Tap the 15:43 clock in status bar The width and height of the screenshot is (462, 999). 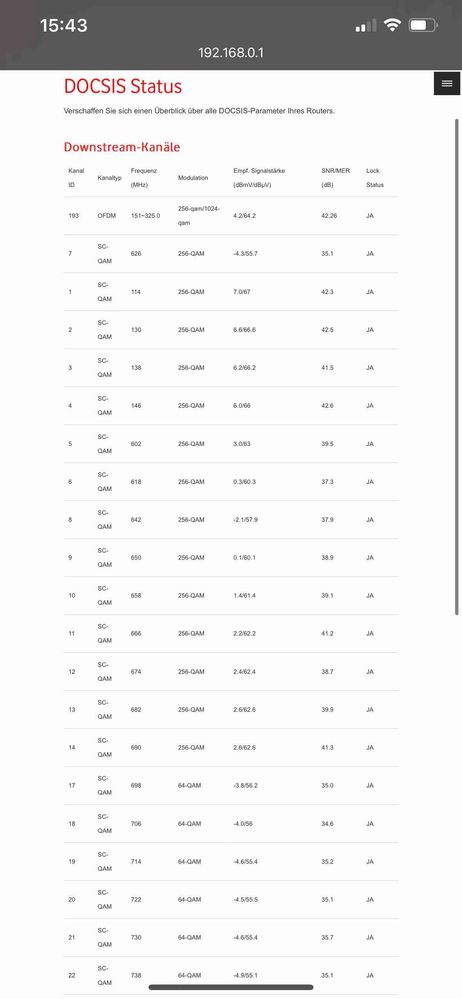(64, 25)
